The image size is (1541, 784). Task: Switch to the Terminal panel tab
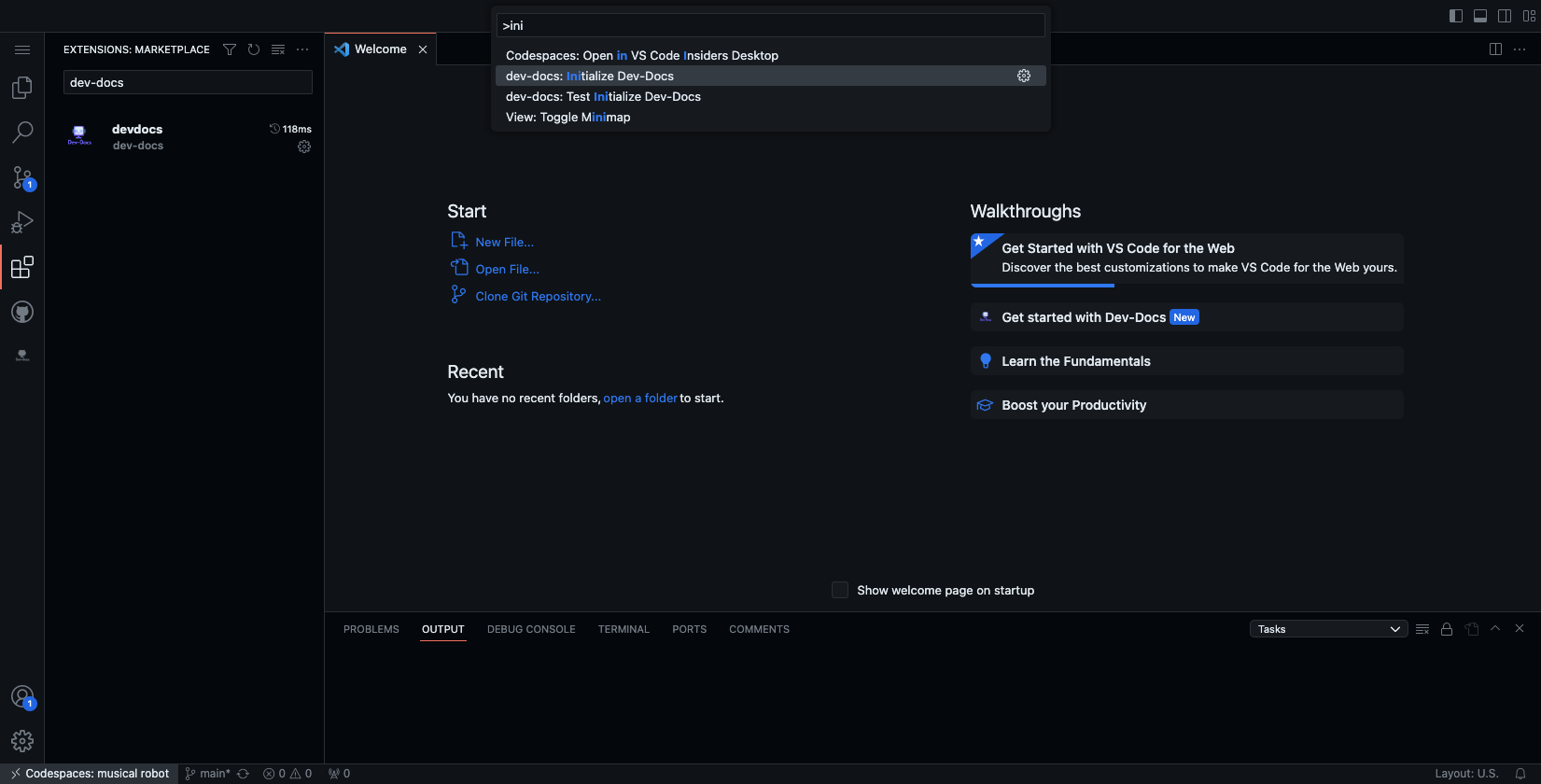pyautogui.click(x=623, y=629)
